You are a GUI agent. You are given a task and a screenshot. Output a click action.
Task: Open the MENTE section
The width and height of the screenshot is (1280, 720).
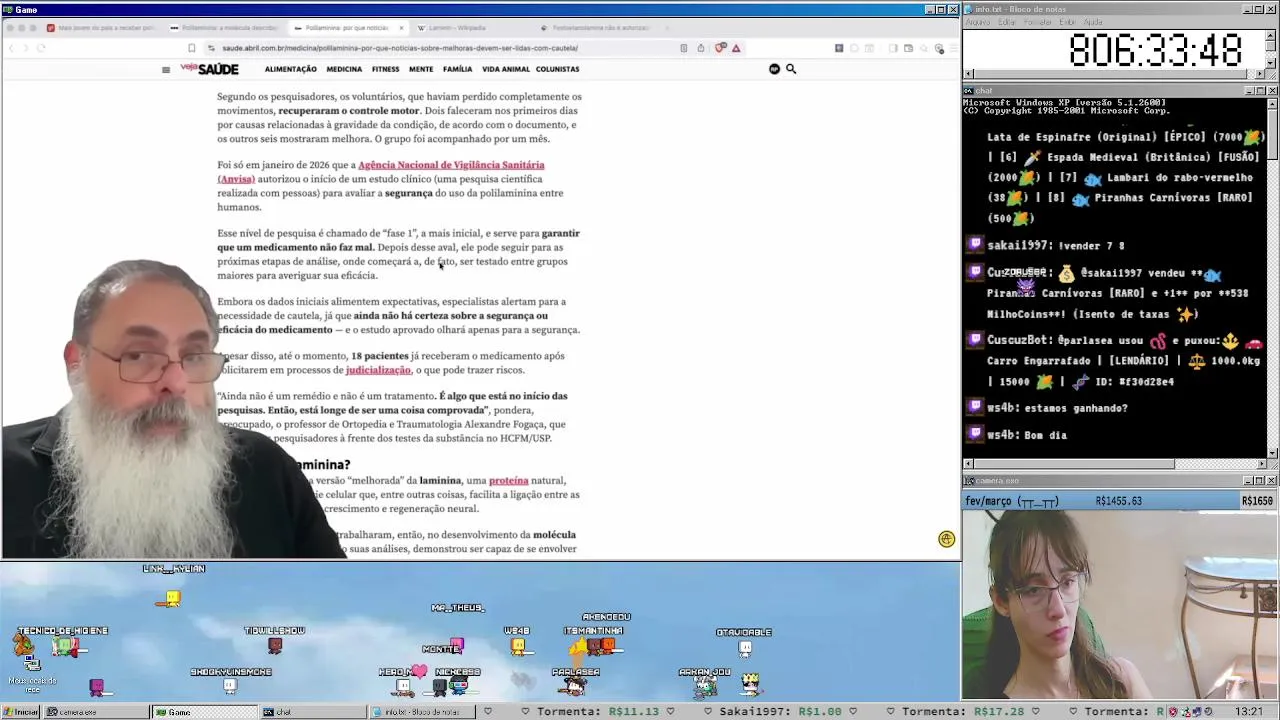[x=421, y=69]
